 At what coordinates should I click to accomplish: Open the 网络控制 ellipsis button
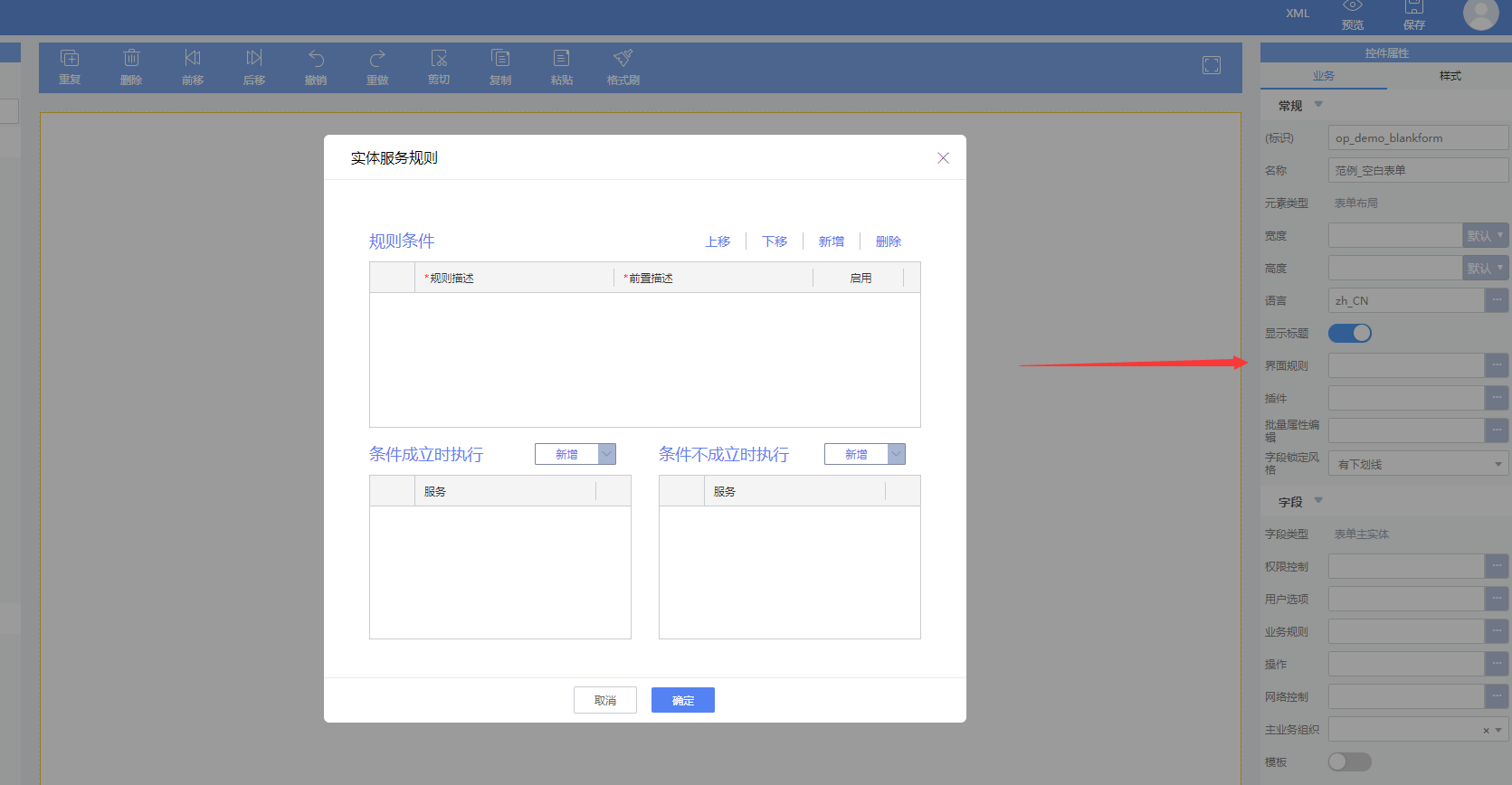(1497, 696)
